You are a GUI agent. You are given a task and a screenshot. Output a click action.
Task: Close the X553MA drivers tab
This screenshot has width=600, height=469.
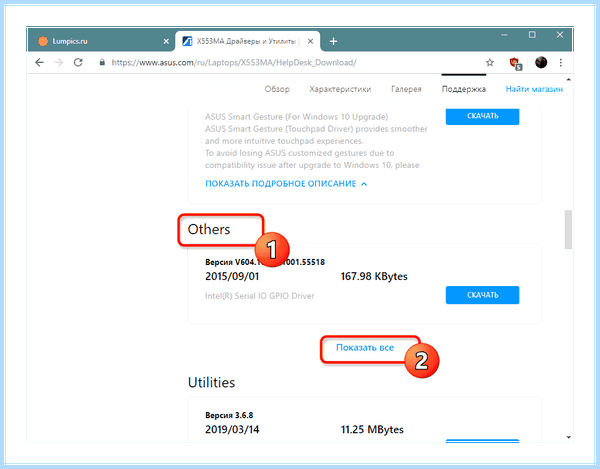[310, 41]
